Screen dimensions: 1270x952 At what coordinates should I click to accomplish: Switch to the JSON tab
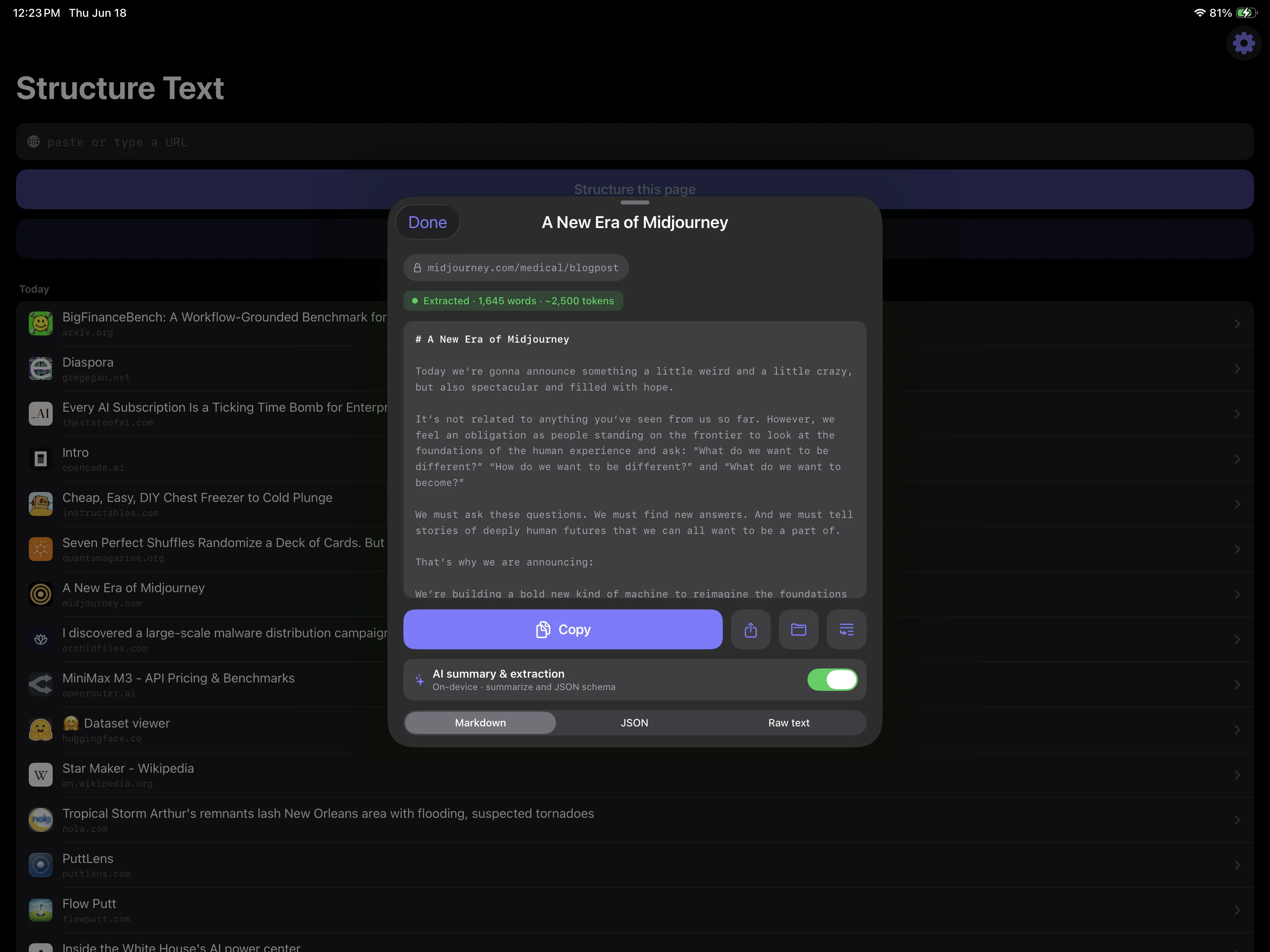click(x=635, y=723)
